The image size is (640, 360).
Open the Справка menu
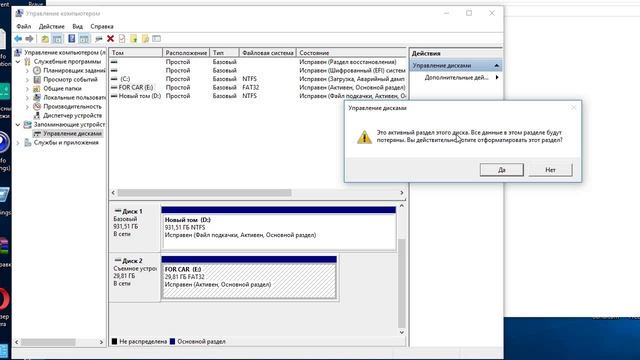click(102, 26)
